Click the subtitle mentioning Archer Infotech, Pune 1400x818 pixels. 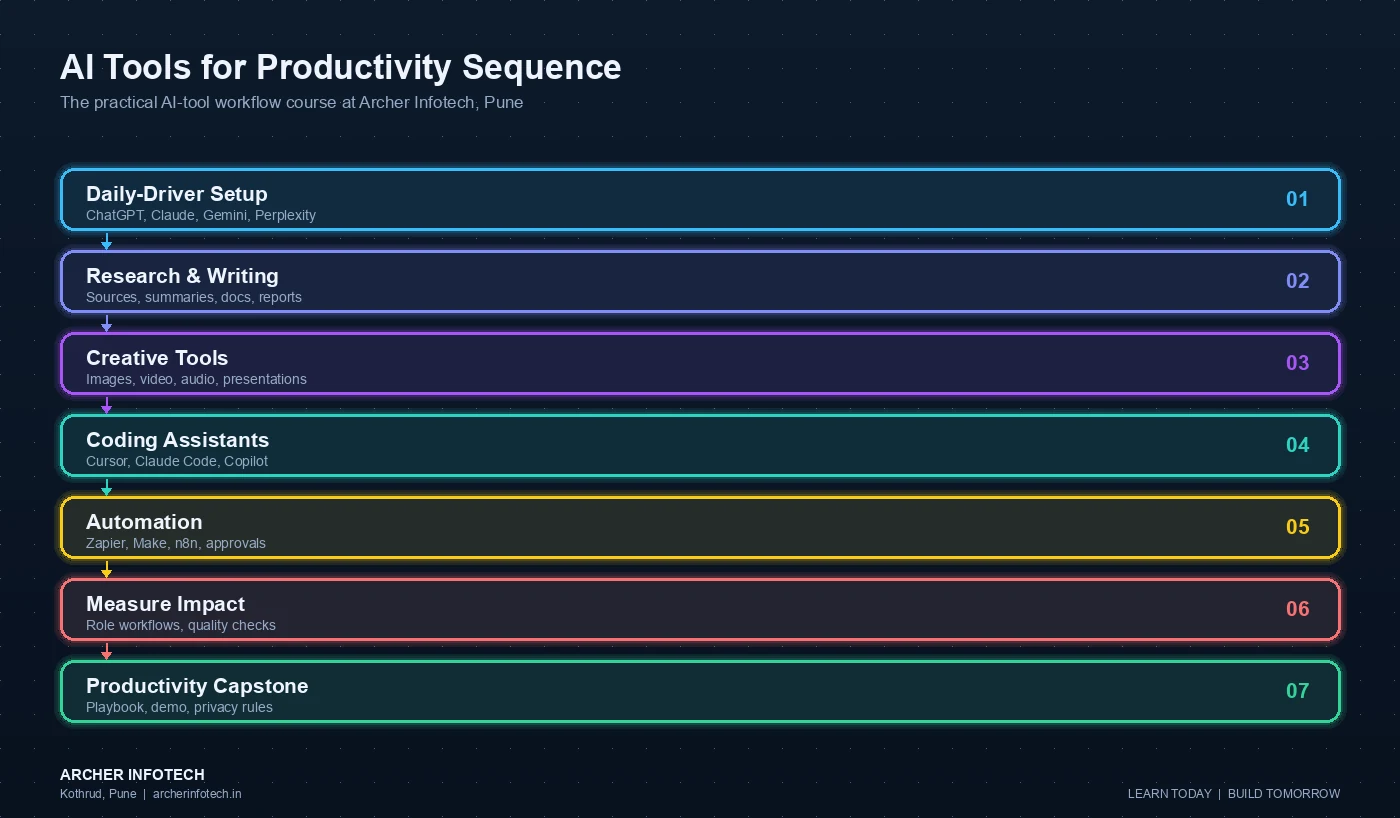[x=291, y=102]
